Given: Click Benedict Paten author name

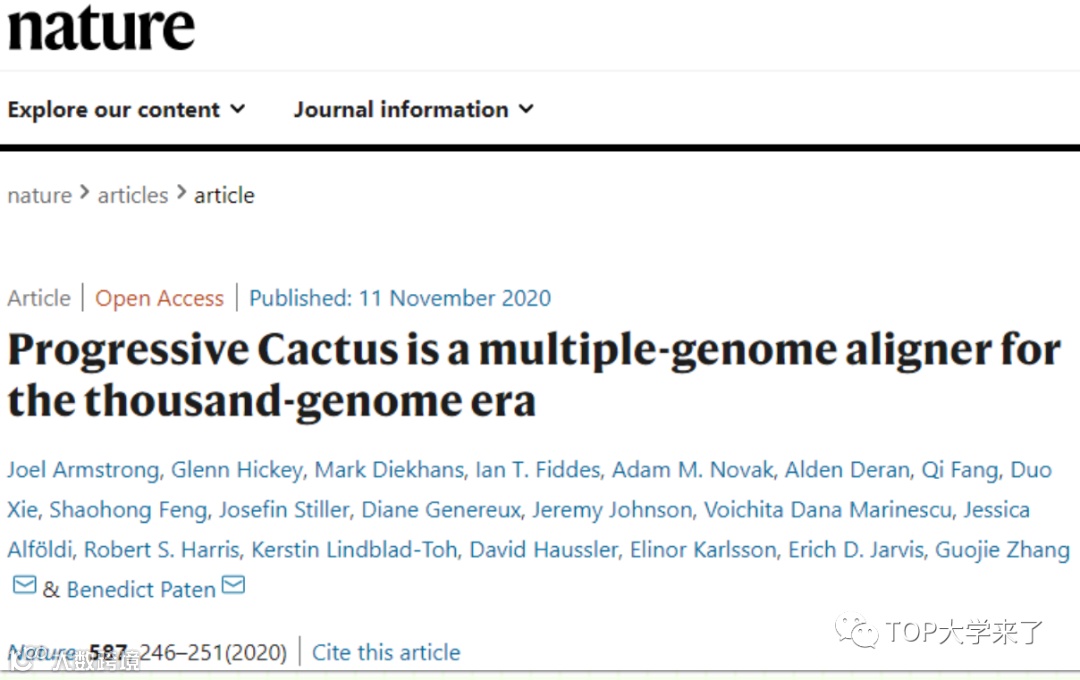Looking at the screenshot, I should [141, 590].
